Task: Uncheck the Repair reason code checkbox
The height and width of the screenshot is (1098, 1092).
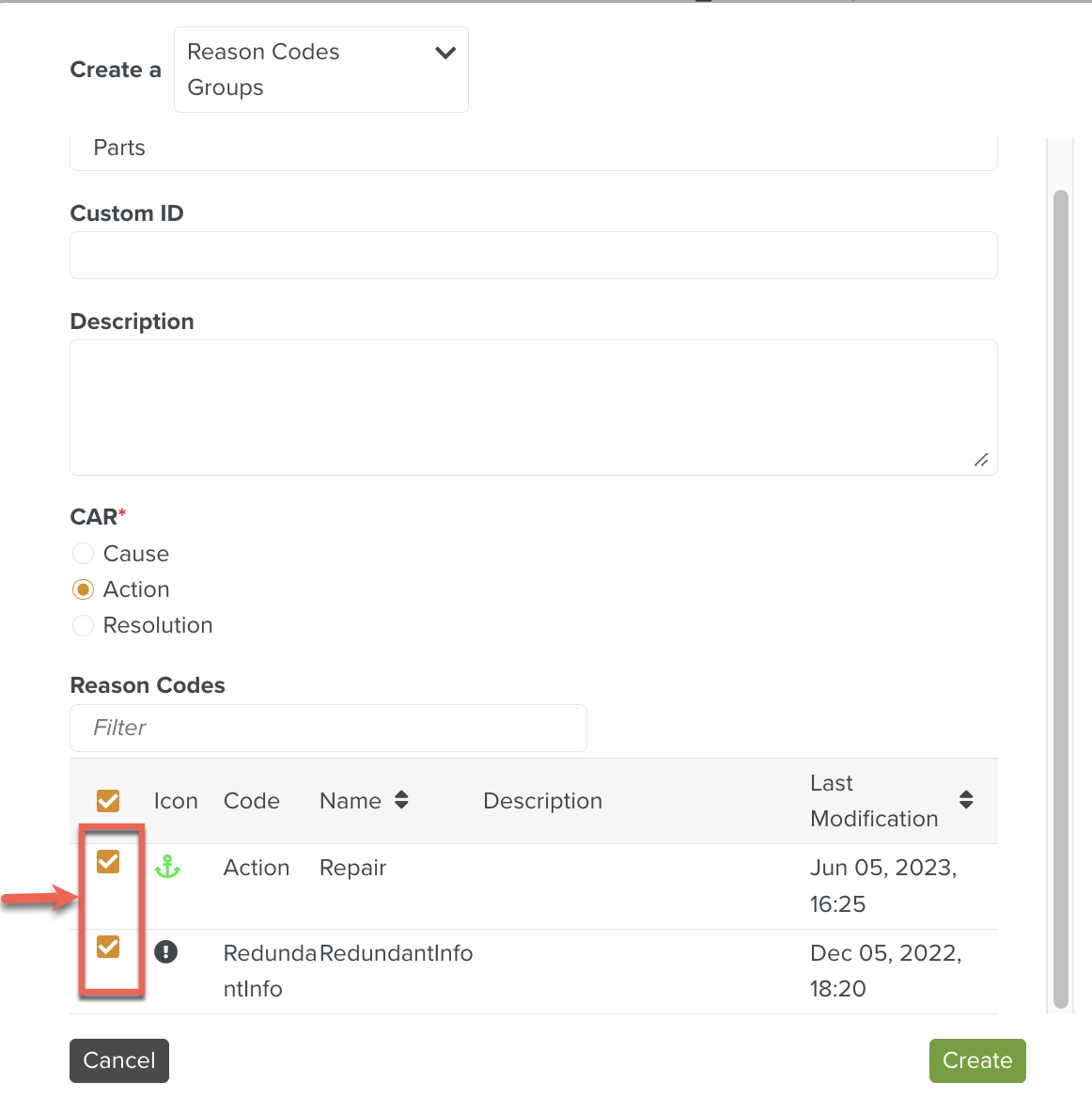Action: (108, 861)
